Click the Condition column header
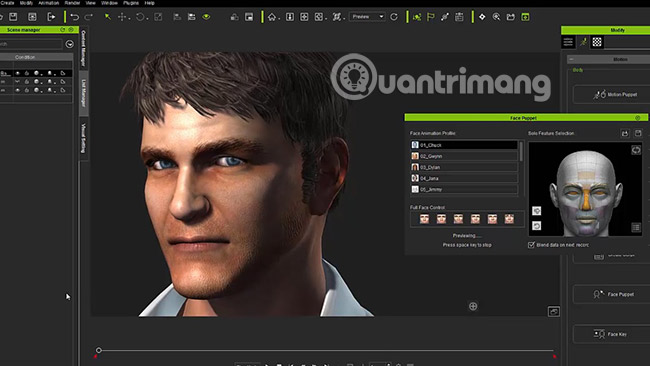The width and height of the screenshot is (650, 366). tap(25, 57)
